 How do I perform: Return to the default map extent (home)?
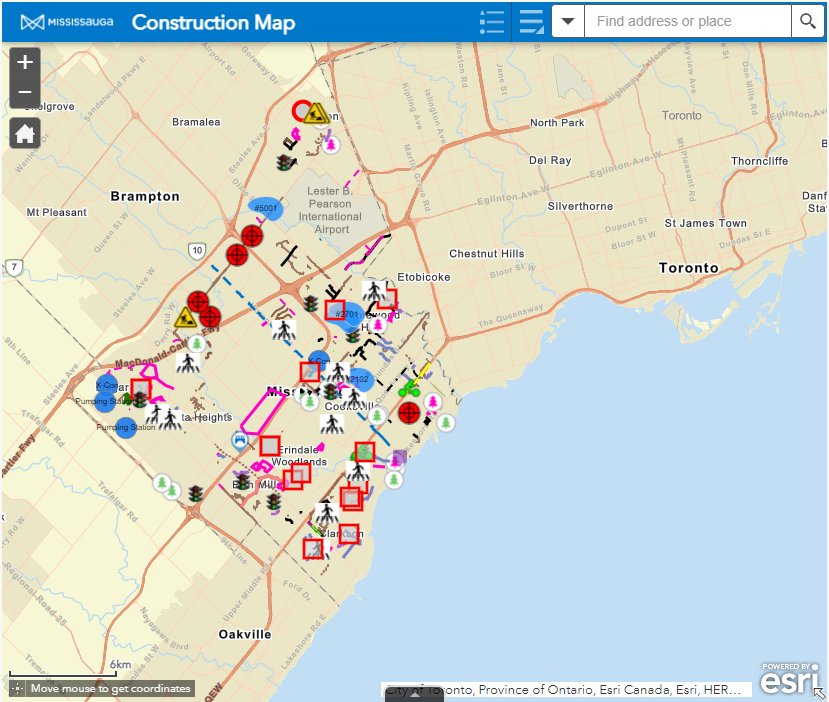coord(25,133)
